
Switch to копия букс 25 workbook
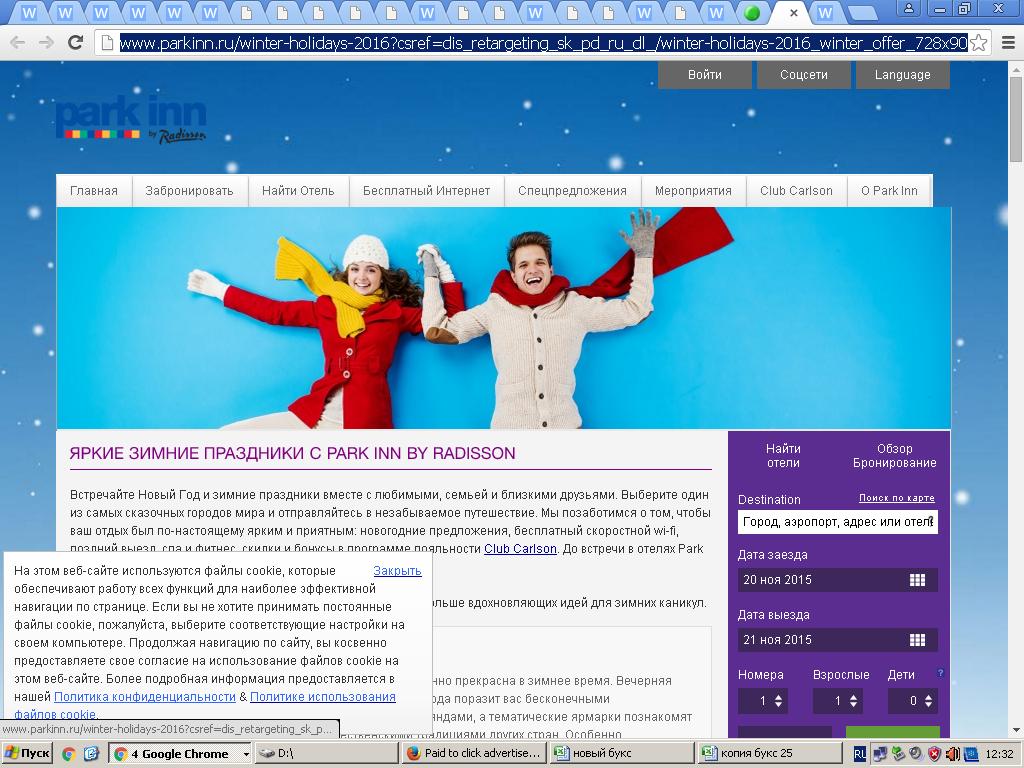[x=770, y=753]
